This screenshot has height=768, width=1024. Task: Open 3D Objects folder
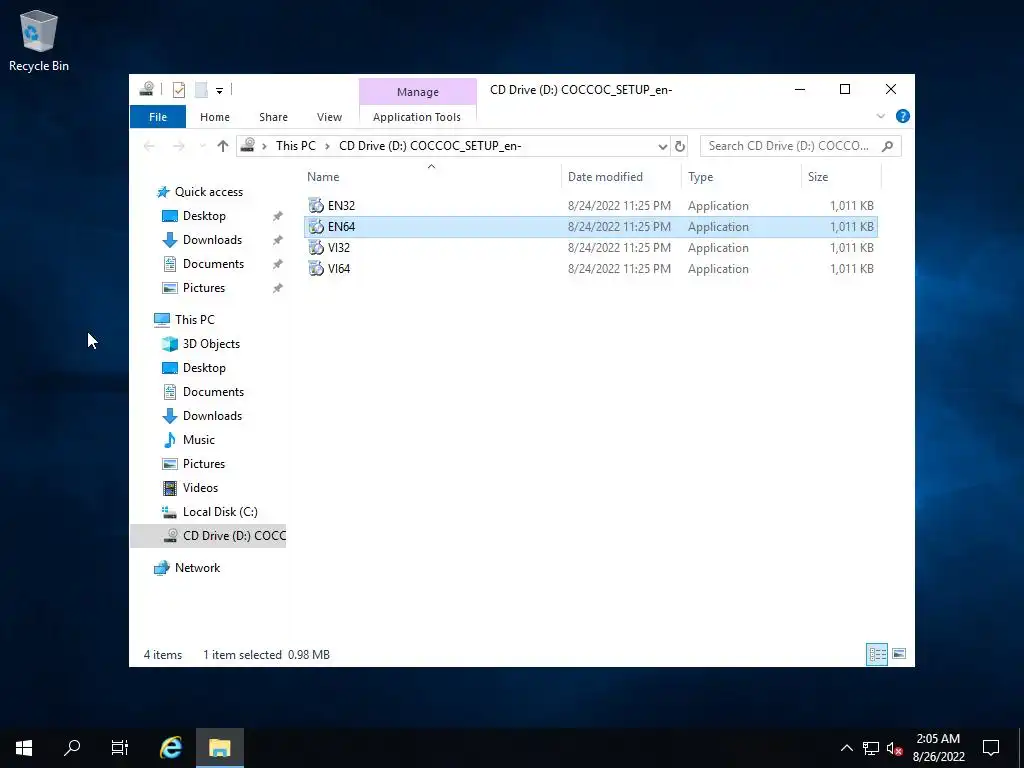click(211, 344)
